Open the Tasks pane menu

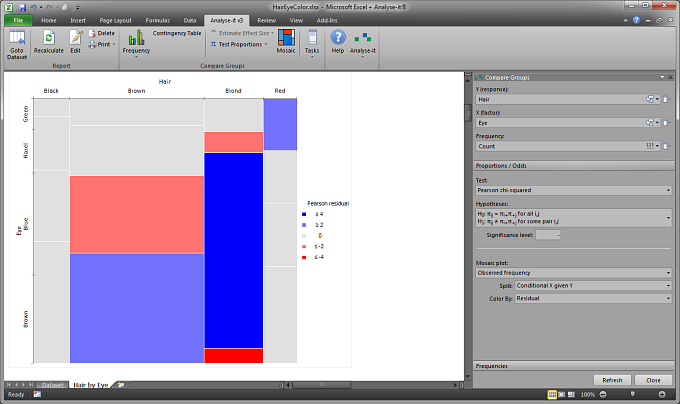click(312, 43)
